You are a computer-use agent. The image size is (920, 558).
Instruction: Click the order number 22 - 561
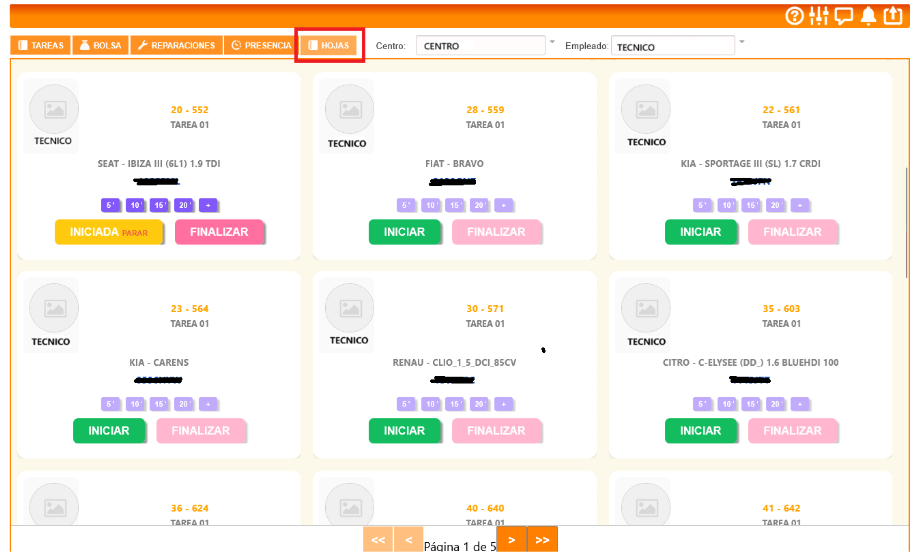781,110
